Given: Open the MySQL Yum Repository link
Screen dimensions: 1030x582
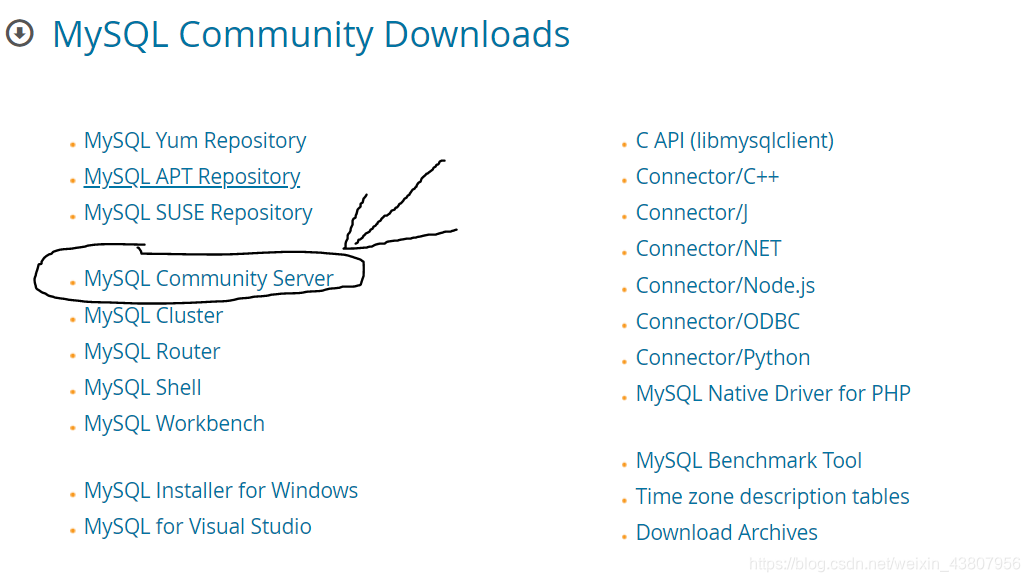Looking at the screenshot, I should [195, 141].
